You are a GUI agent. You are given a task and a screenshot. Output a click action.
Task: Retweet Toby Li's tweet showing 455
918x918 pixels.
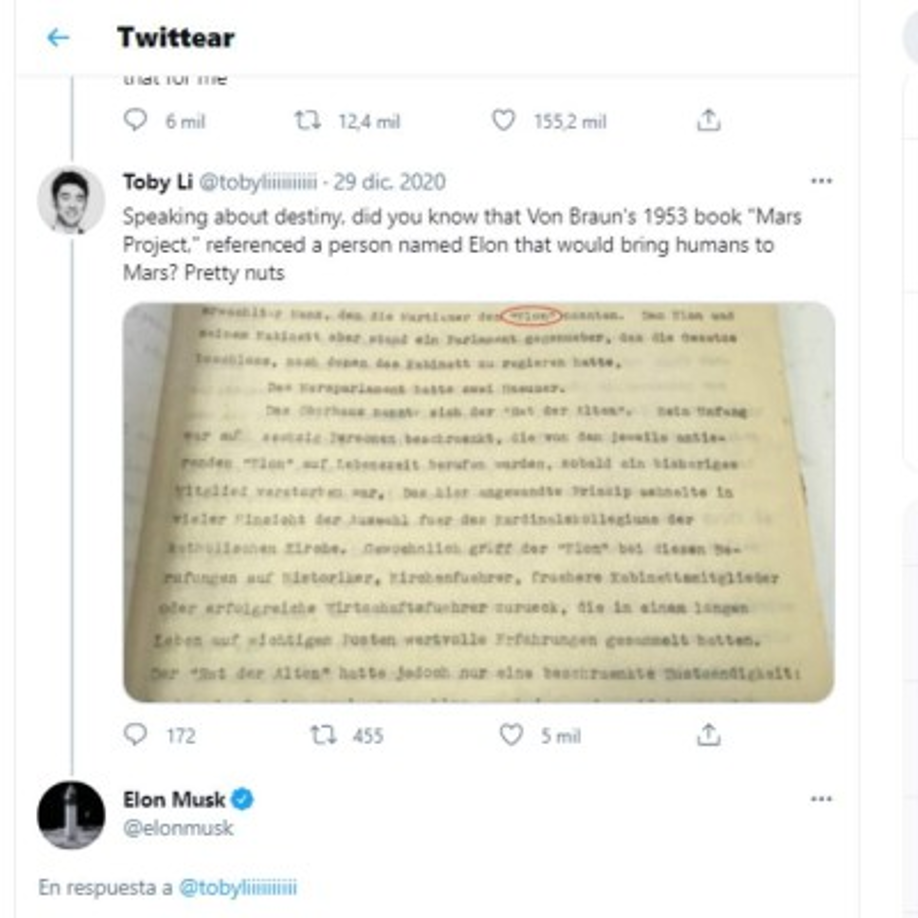[322, 735]
